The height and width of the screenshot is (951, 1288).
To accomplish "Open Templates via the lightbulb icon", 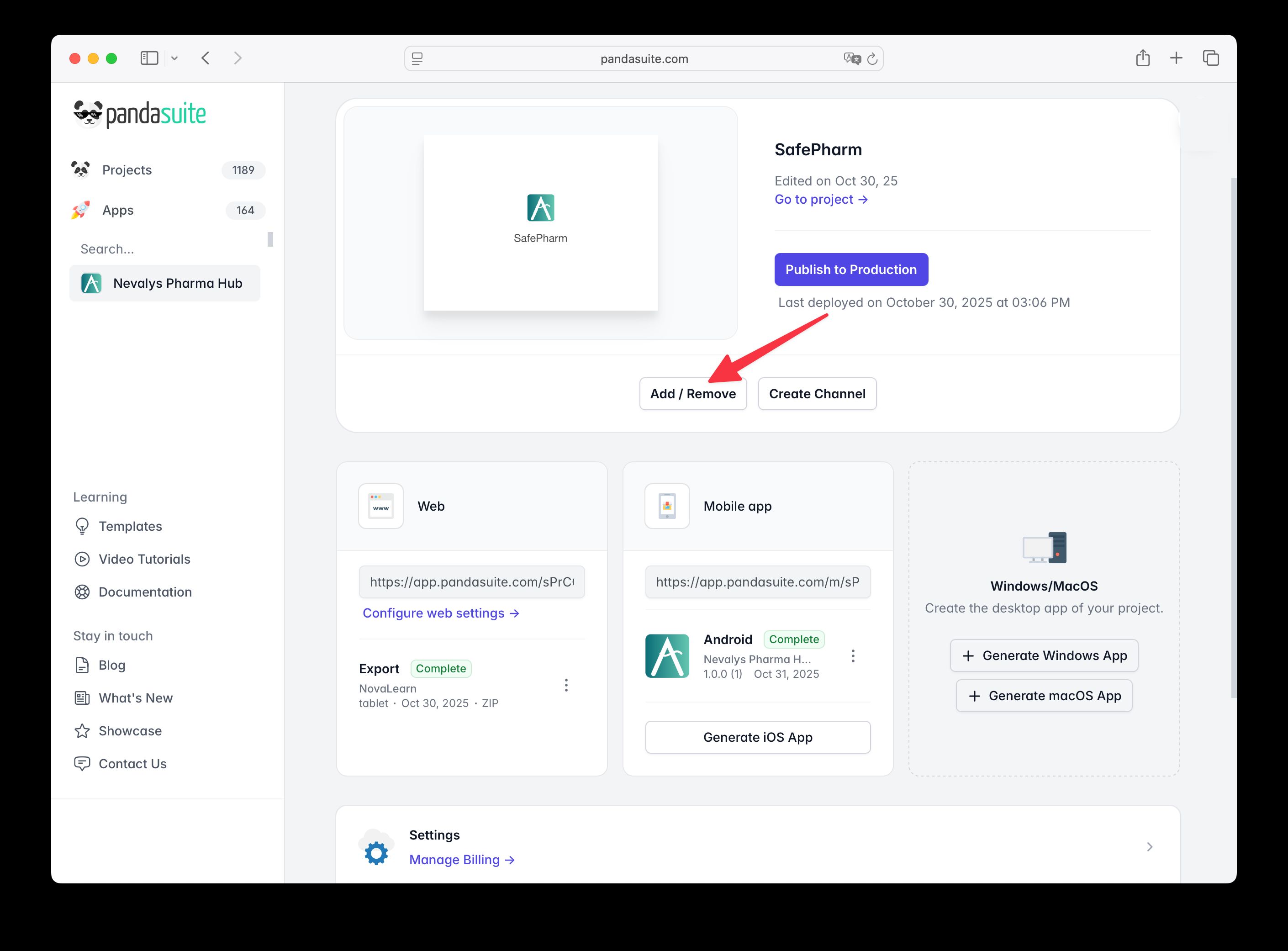I will tap(82, 526).
